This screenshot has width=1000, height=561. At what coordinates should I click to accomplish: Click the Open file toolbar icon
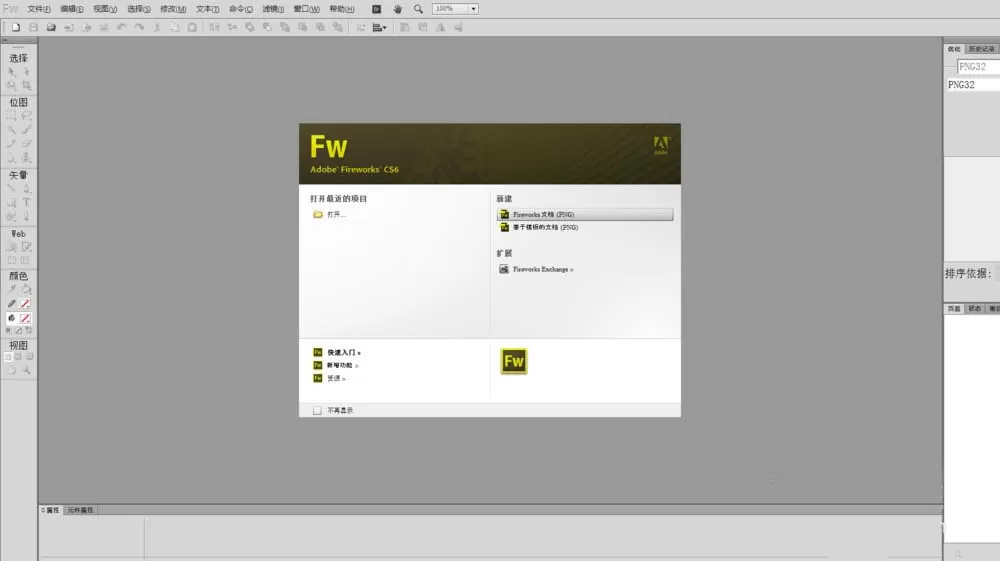point(51,27)
